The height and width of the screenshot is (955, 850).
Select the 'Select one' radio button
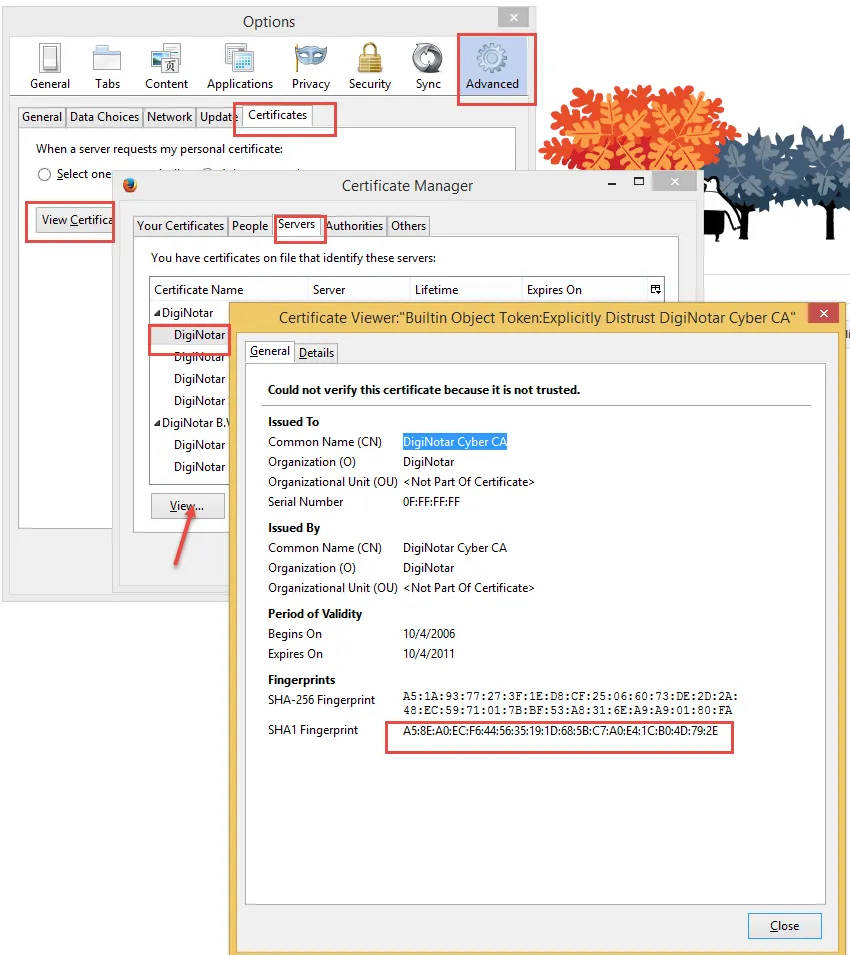(x=44, y=175)
